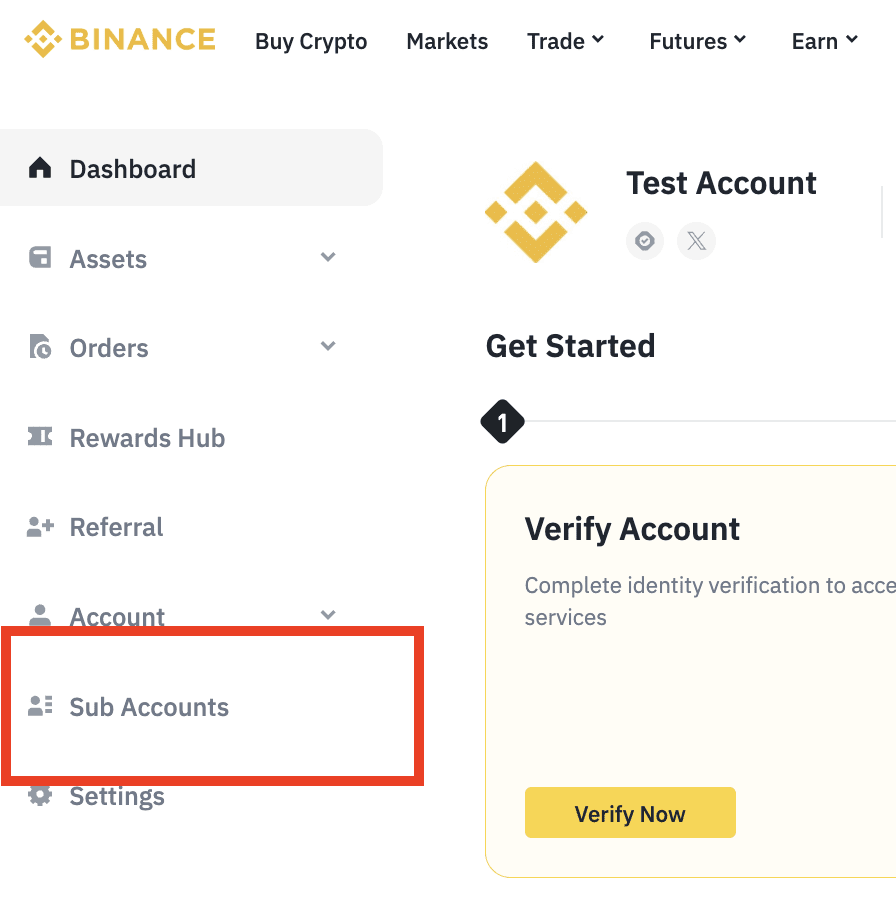The width and height of the screenshot is (896, 908).
Task: Click the Test Account profile avatar
Action: (x=536, y=212)
